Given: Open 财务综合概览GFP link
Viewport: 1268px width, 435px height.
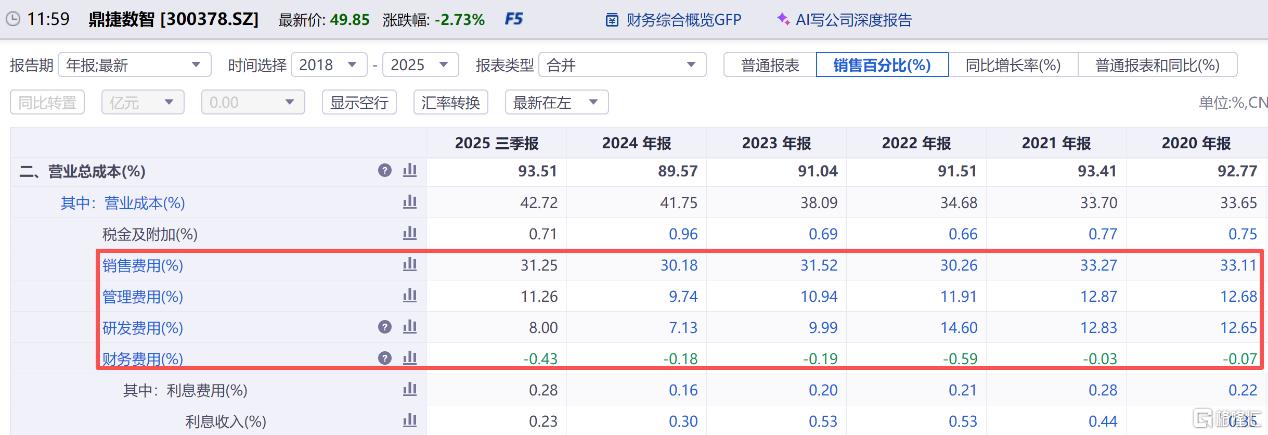Looking at the screenshot, I should (683, 19).
